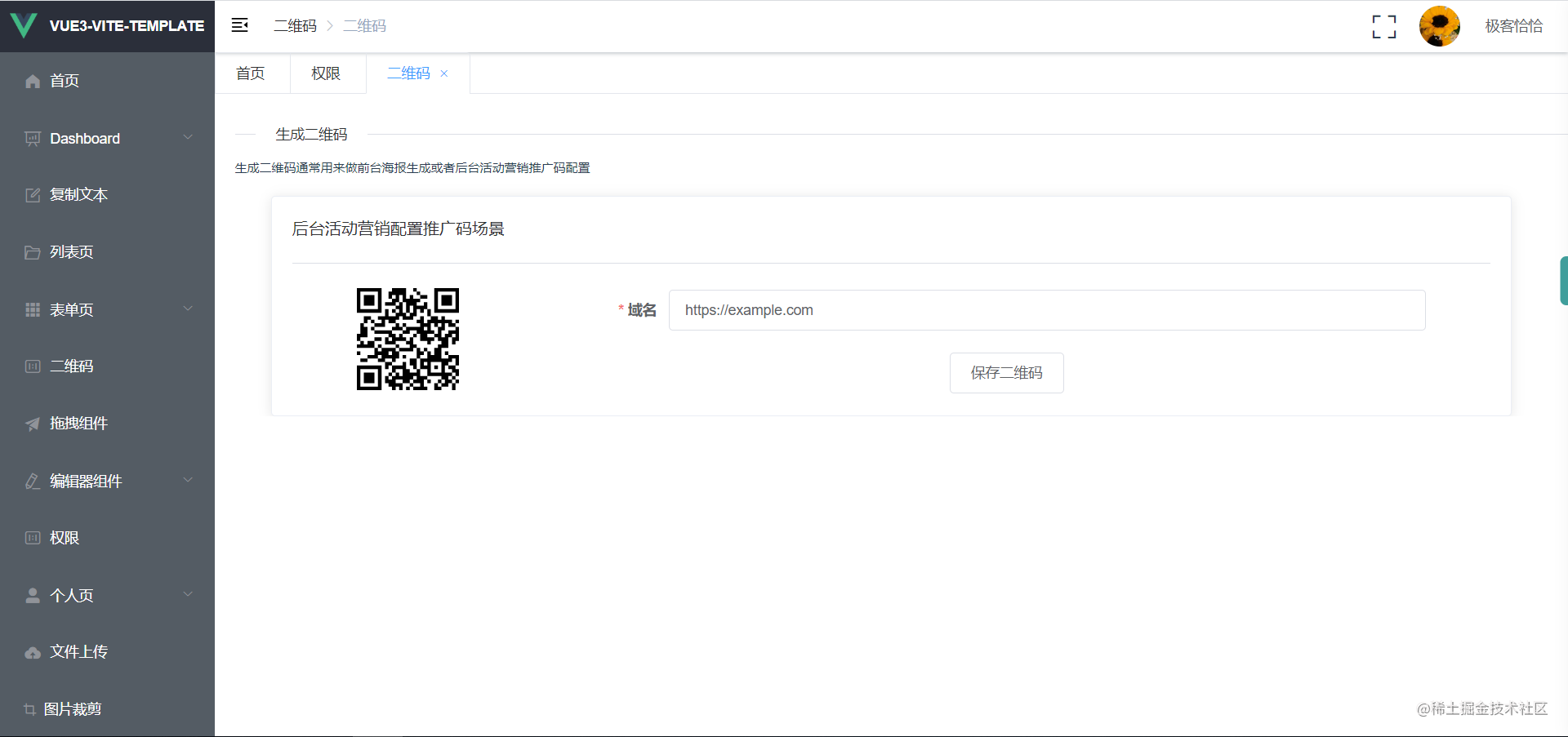
Task: Switch to the 权限 tab
Action: (x=326, y=73)
